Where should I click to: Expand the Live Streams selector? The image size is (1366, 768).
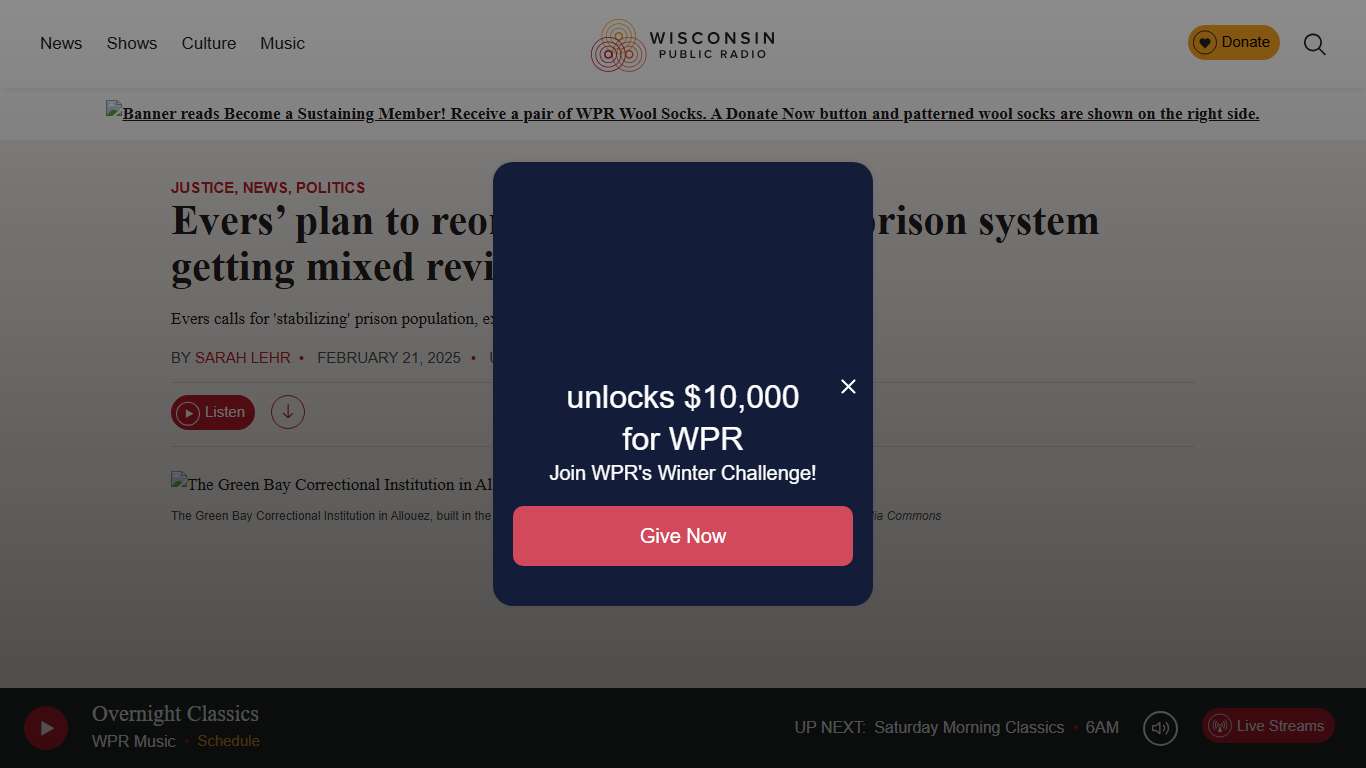click(1268, 726)
